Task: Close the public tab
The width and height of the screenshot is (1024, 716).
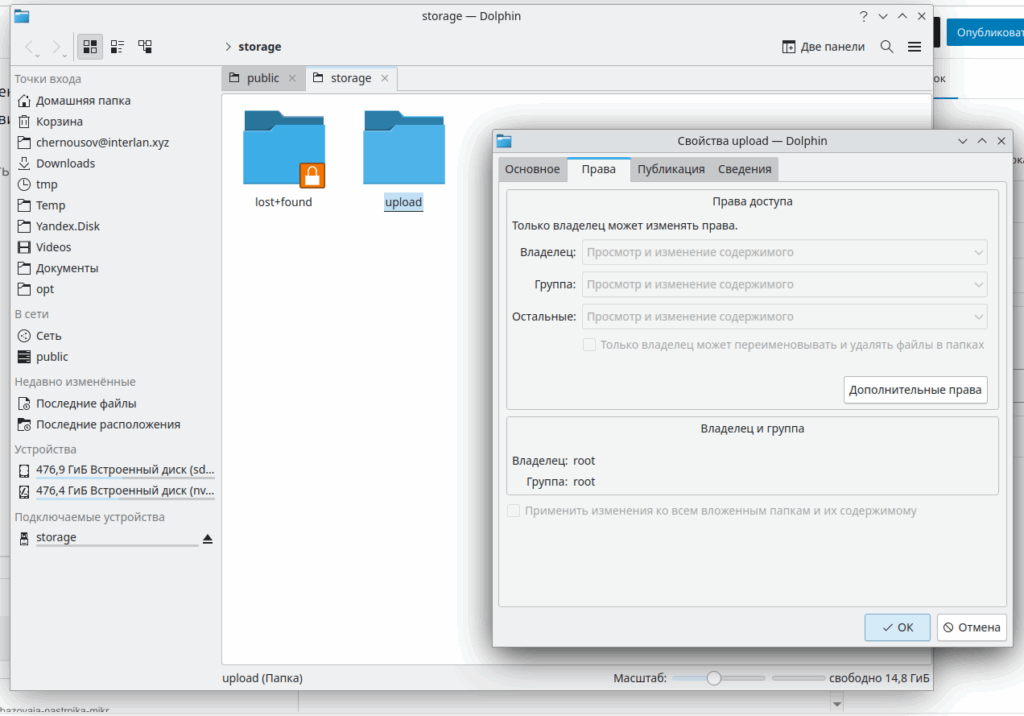Action: tap(292, 78)
